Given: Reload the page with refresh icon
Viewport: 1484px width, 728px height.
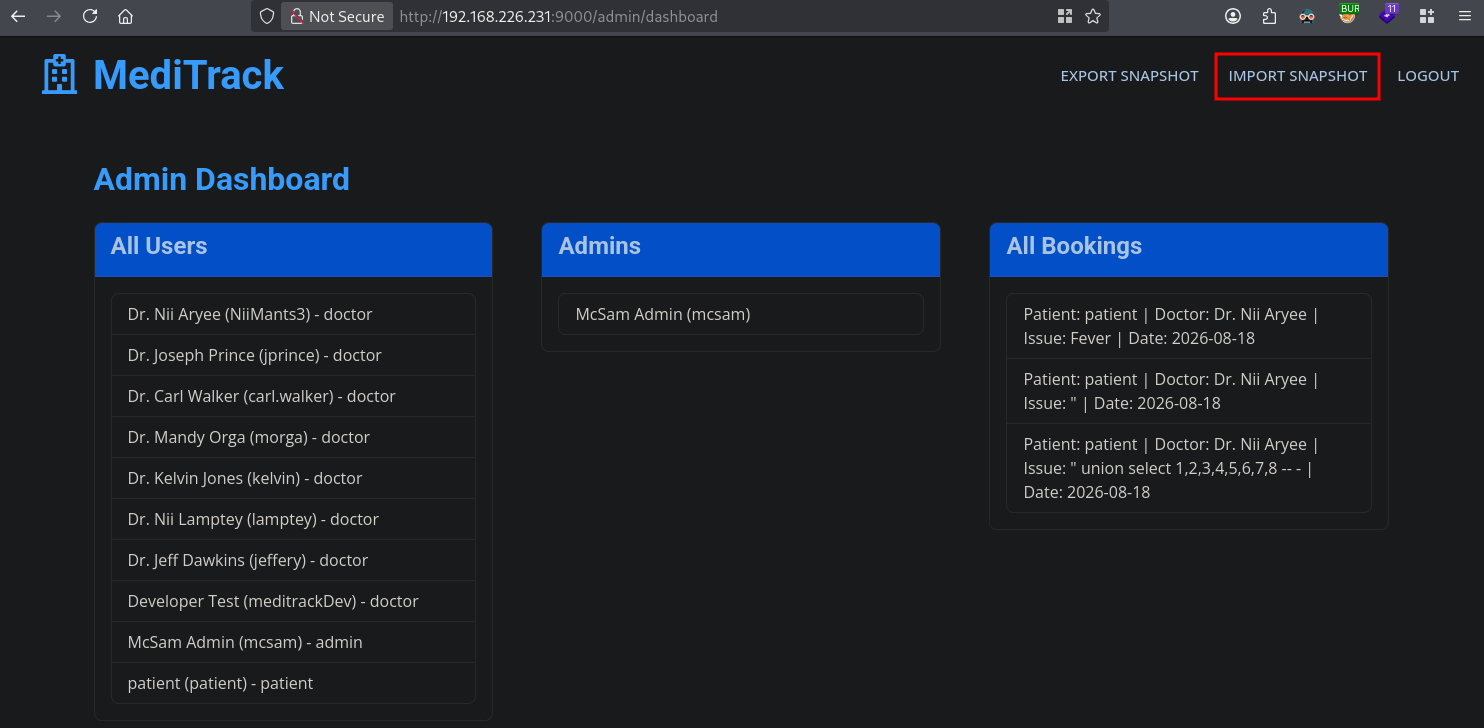Looking at the screenshot, I should [x=90, y=16].
